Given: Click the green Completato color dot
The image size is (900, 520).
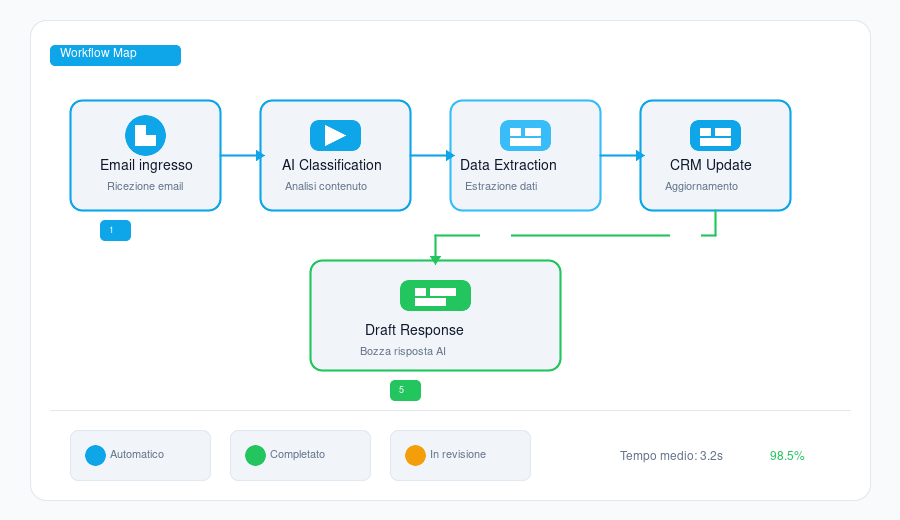Looking at the screenshot, I should click(x=255, y=455).
